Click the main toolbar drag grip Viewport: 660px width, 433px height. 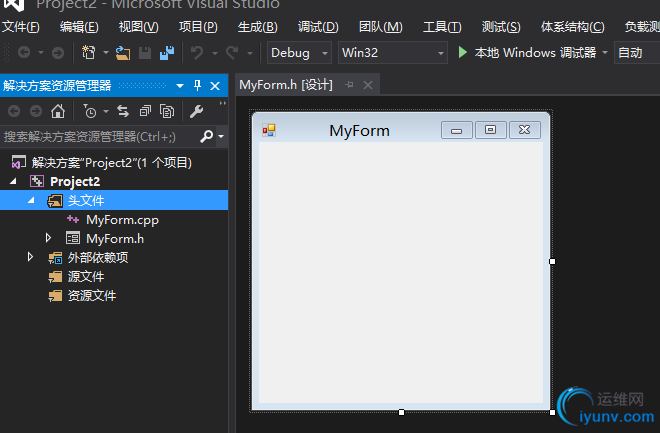click(x=6, y=53)
